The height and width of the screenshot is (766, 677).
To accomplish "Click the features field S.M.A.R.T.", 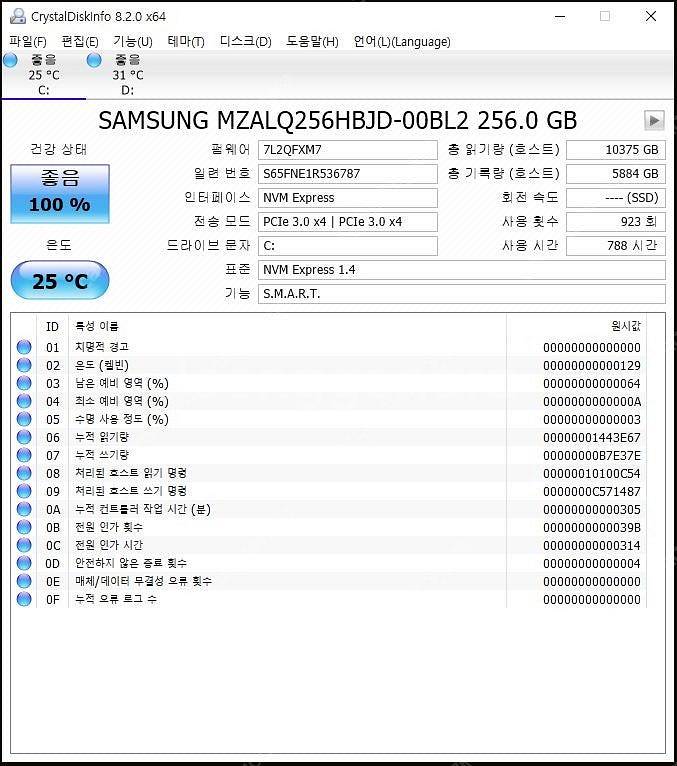I will pyautogui.click(x=462, y=294).
